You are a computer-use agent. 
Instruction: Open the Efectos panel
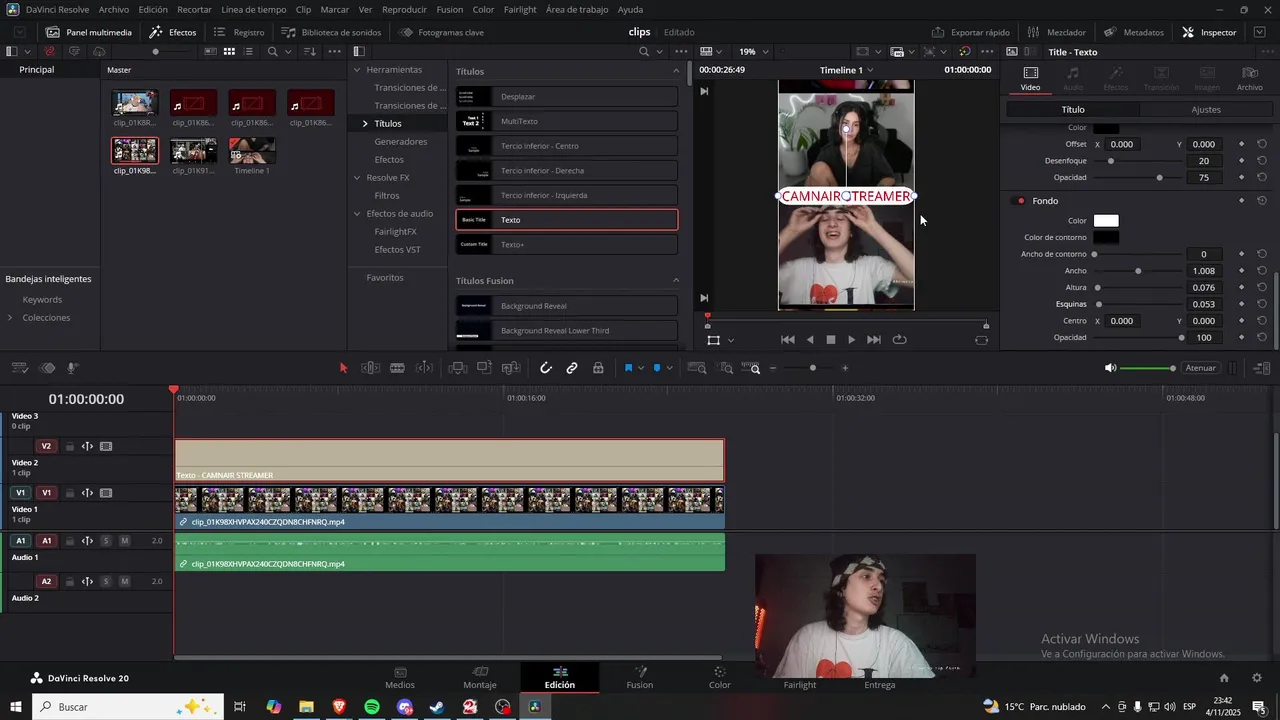(x=173, y=32)
